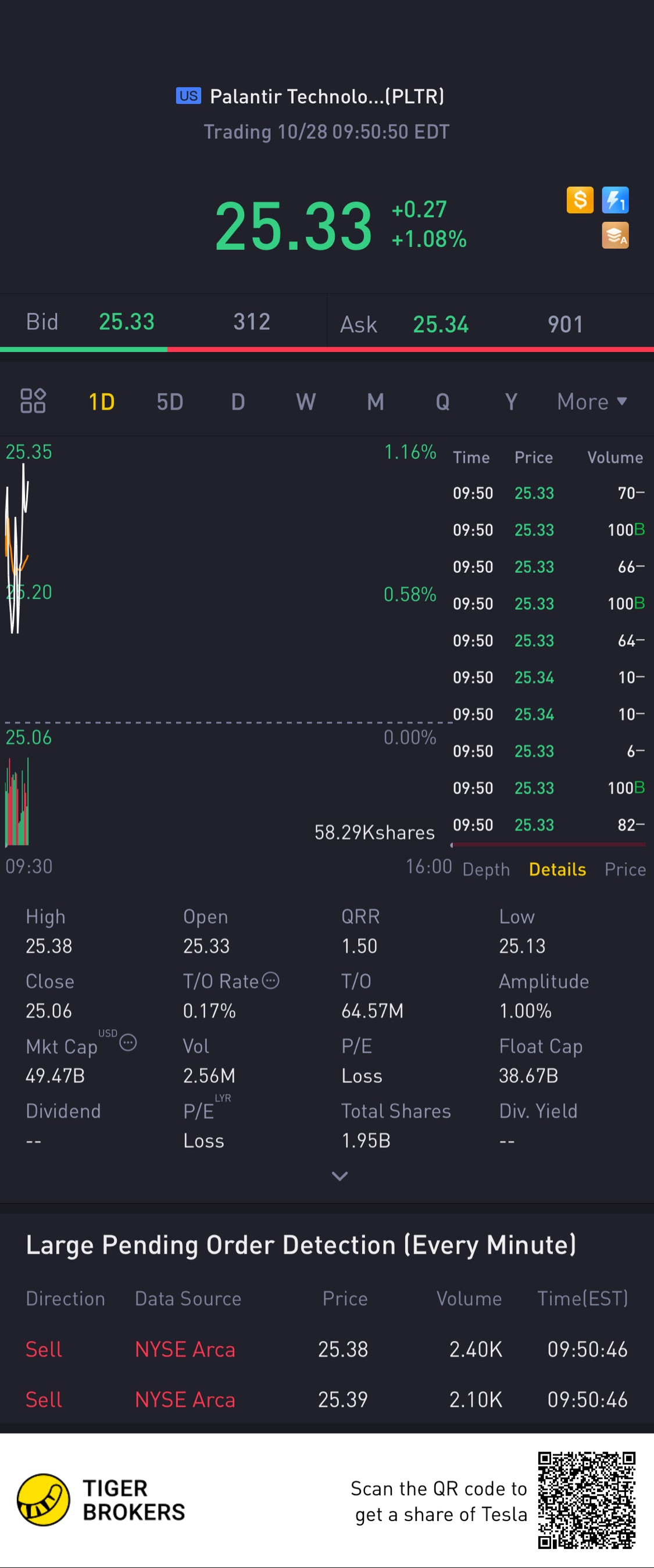
Task: Switch to the quarterly Q chart
Action: coord(443,402)
